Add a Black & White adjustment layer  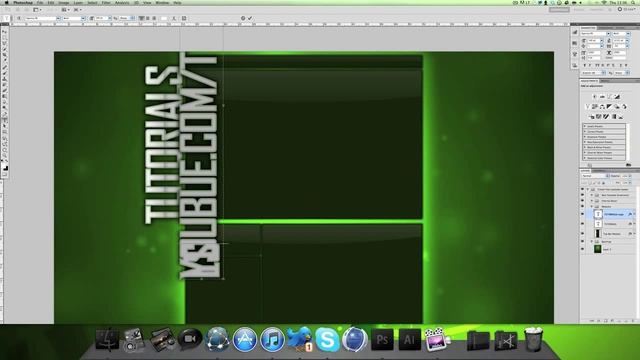click(x=609, y=107)
